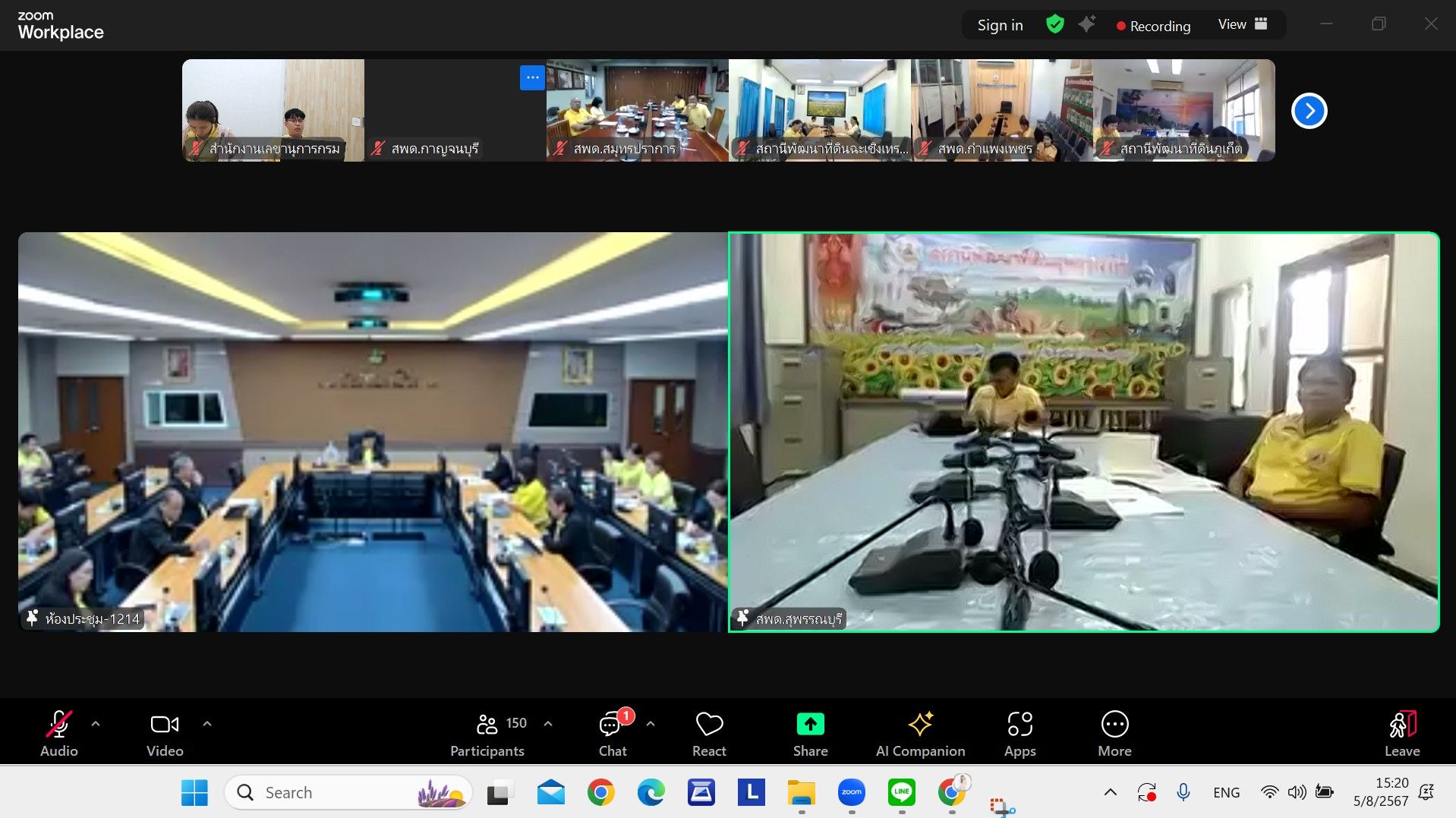Click the Sign in button
The image size is (1456, 818).
click(x=1000, y=25)
